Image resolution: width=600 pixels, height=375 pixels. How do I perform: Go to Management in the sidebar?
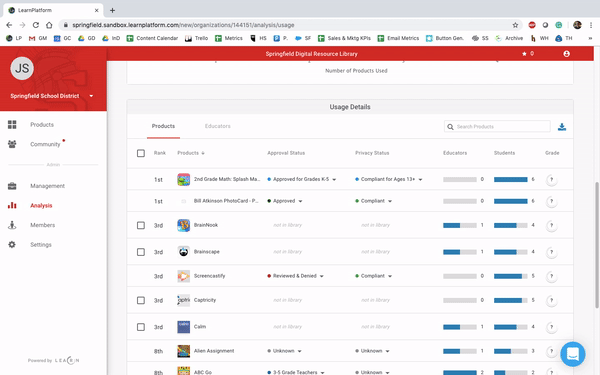click(x=47, y=186)
